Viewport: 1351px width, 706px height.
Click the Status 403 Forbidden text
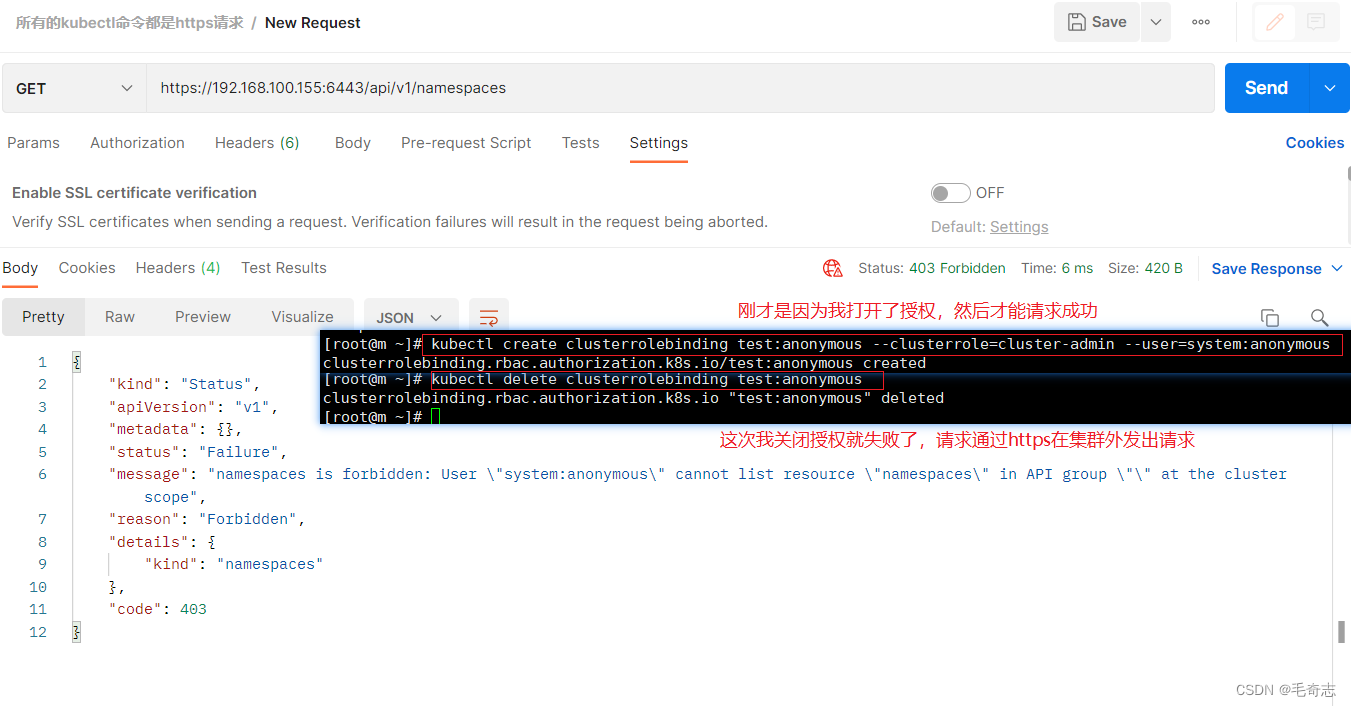932,268
